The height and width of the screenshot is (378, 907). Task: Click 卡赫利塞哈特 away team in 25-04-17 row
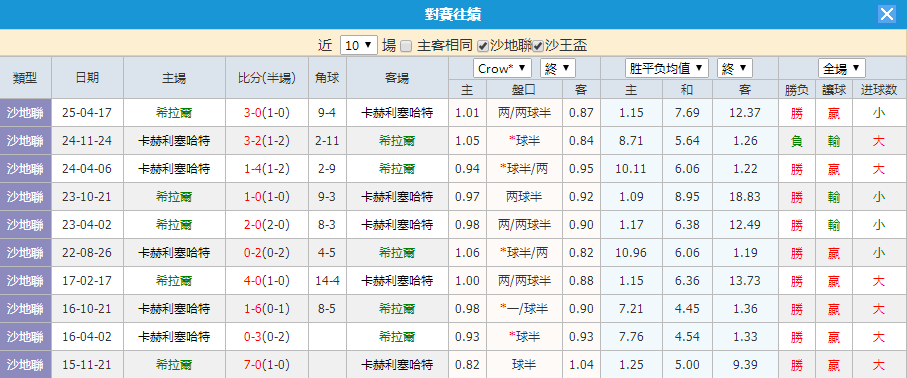[x=397, y=112]
